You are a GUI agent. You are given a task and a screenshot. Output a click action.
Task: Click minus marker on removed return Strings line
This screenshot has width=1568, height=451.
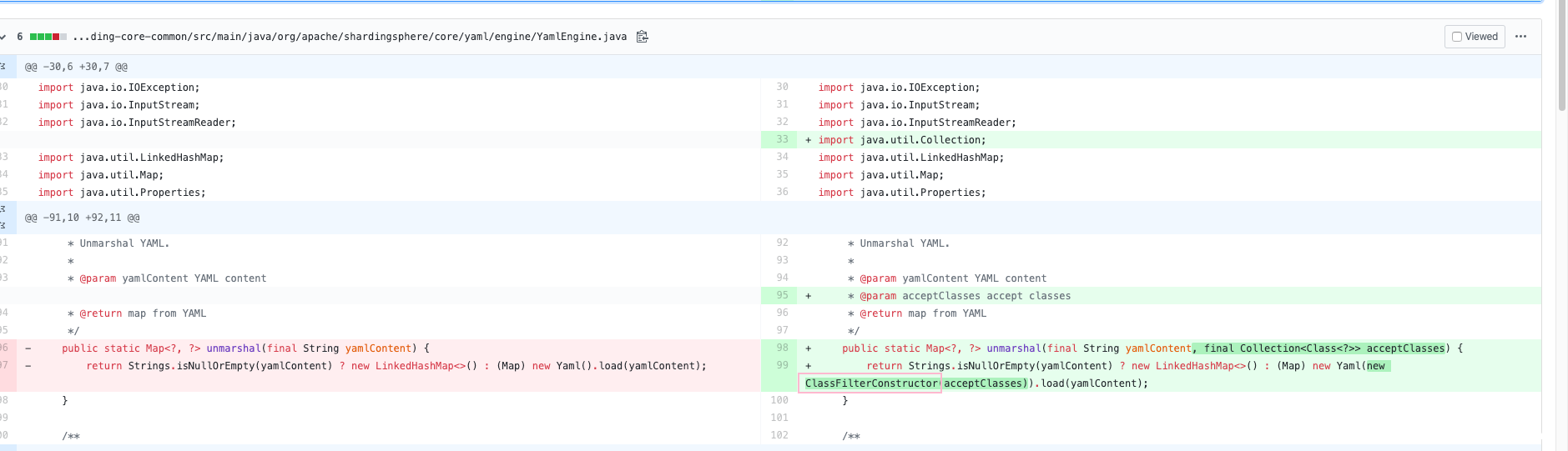coord(28,366)
